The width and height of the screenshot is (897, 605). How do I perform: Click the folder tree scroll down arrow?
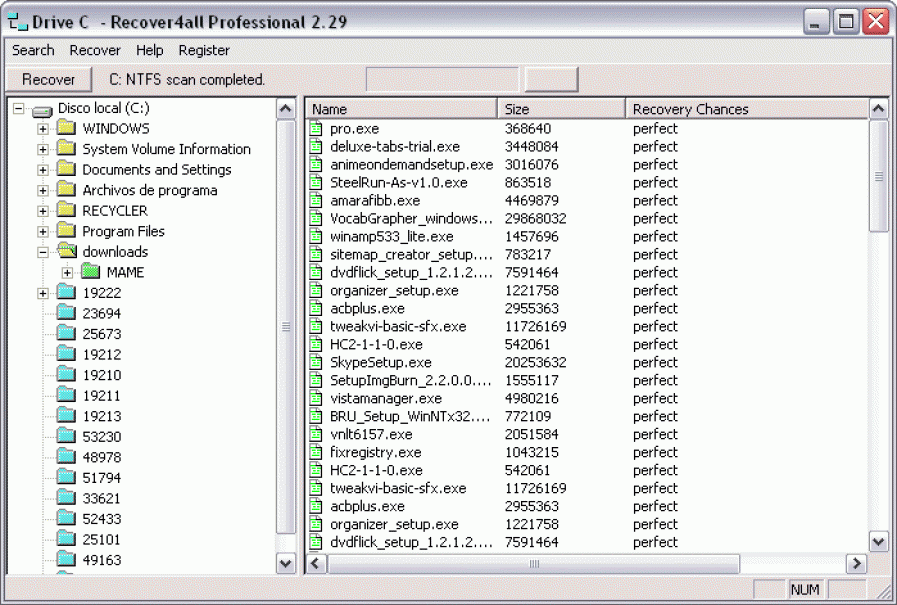(285, 563)
